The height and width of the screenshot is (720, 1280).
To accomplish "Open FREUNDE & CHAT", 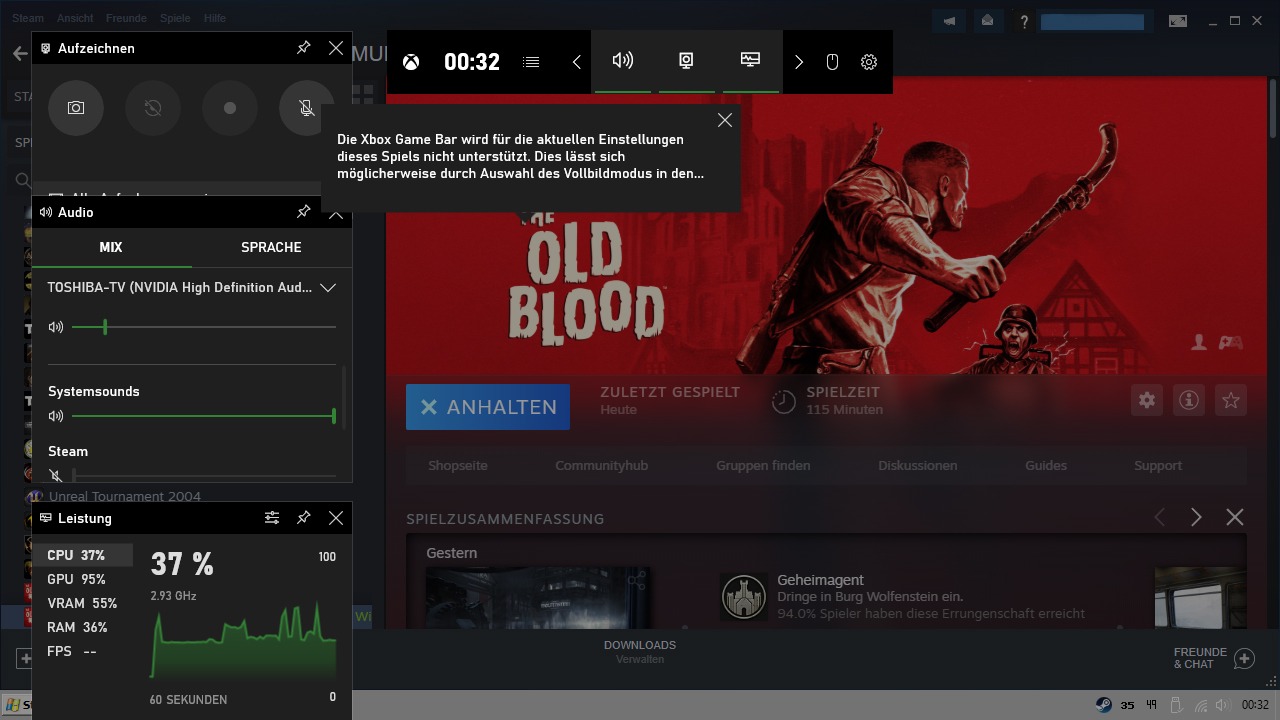I will click(x=1213, y=658).
